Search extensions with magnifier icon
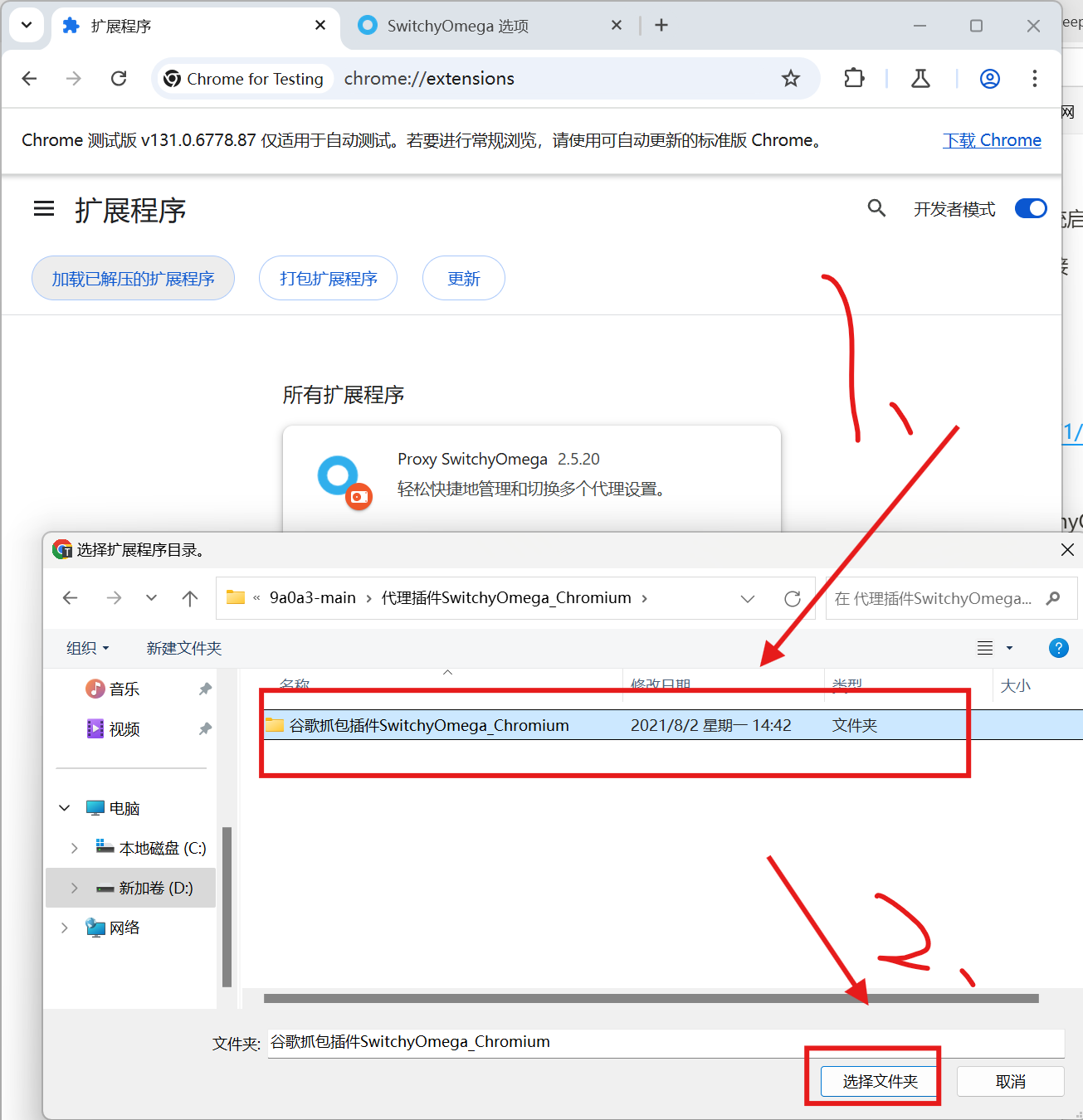The width and height of the screenshot is (1083, 1120). click(x=876, y=208)
